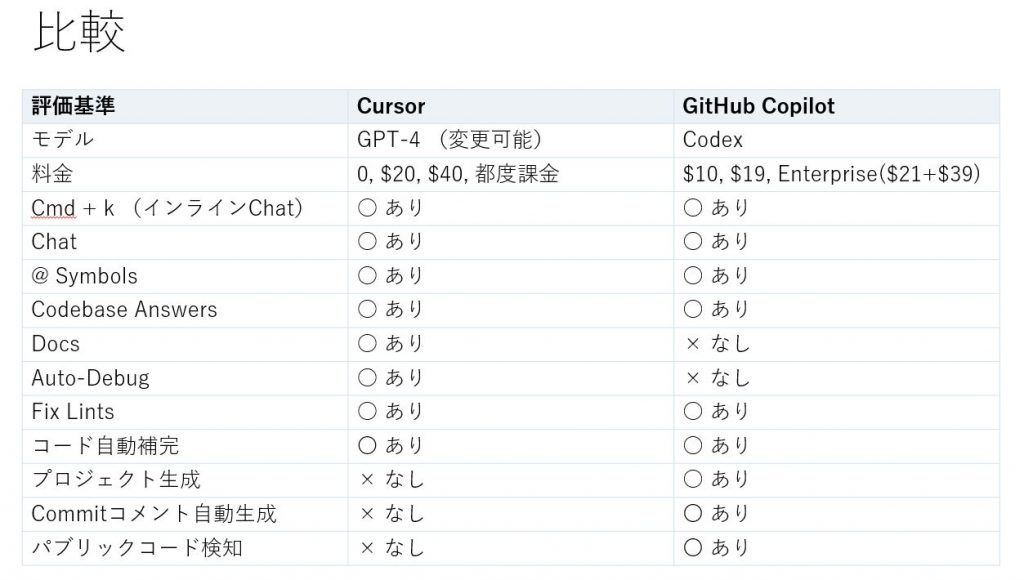Click the 料金 row label
The height and width of the screenshot is (580, 1024).
[x=52, y=174]
